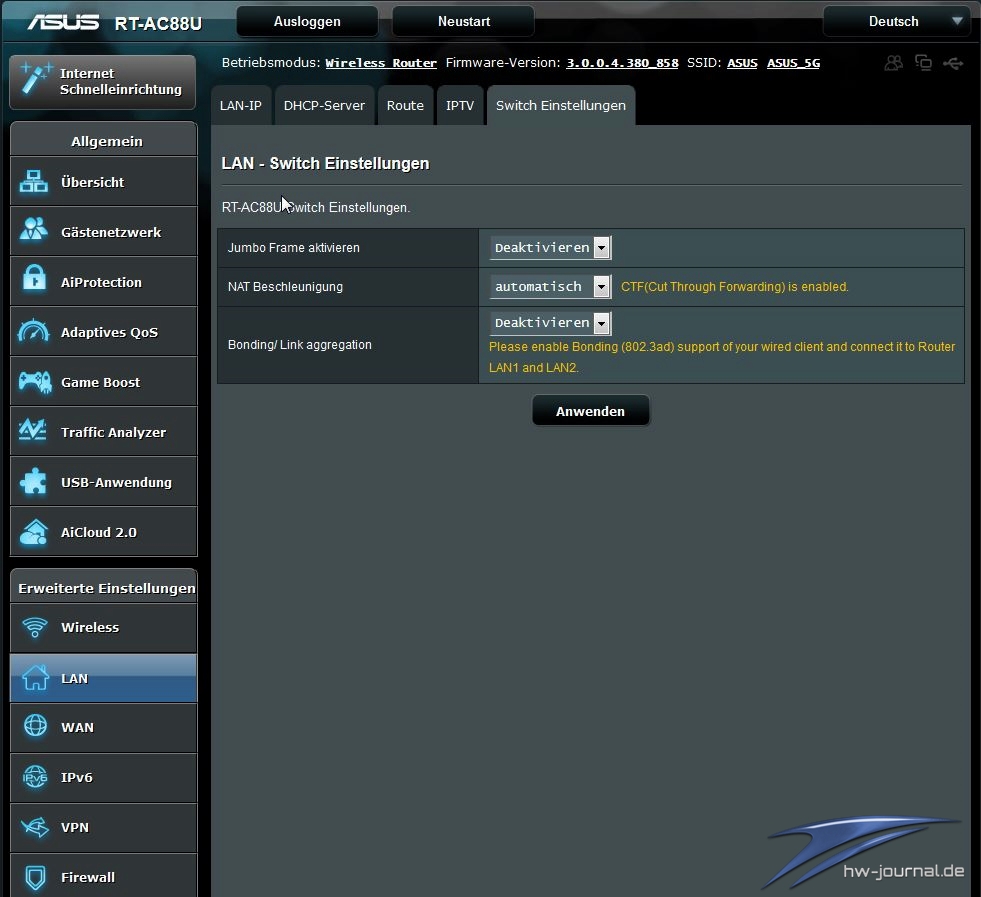Screen dimensions: 981x897
Task: Click the Jumbo Frame aktivieren label
Action: [x=293, y=248]
